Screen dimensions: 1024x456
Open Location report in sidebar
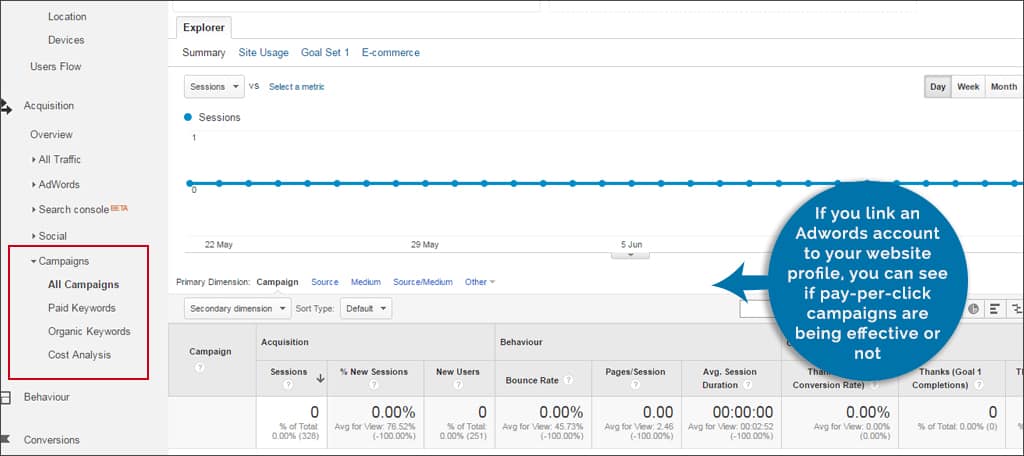(67, 16)
